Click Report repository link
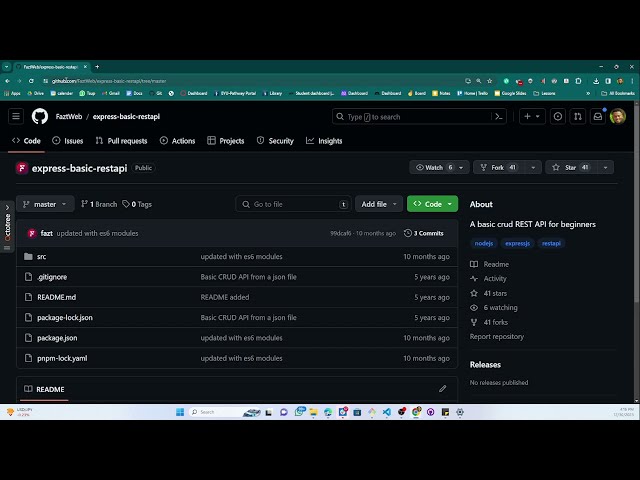The height and width of the screenshot is (480, 640). pyautogui.click(x=497, y=337)
